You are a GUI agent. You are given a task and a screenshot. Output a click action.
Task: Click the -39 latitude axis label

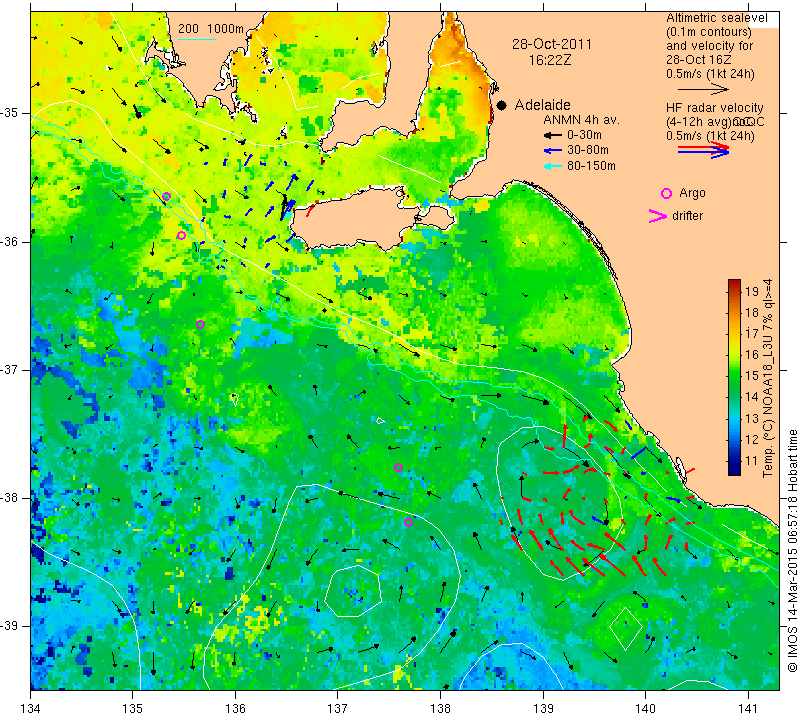[10, 626]
